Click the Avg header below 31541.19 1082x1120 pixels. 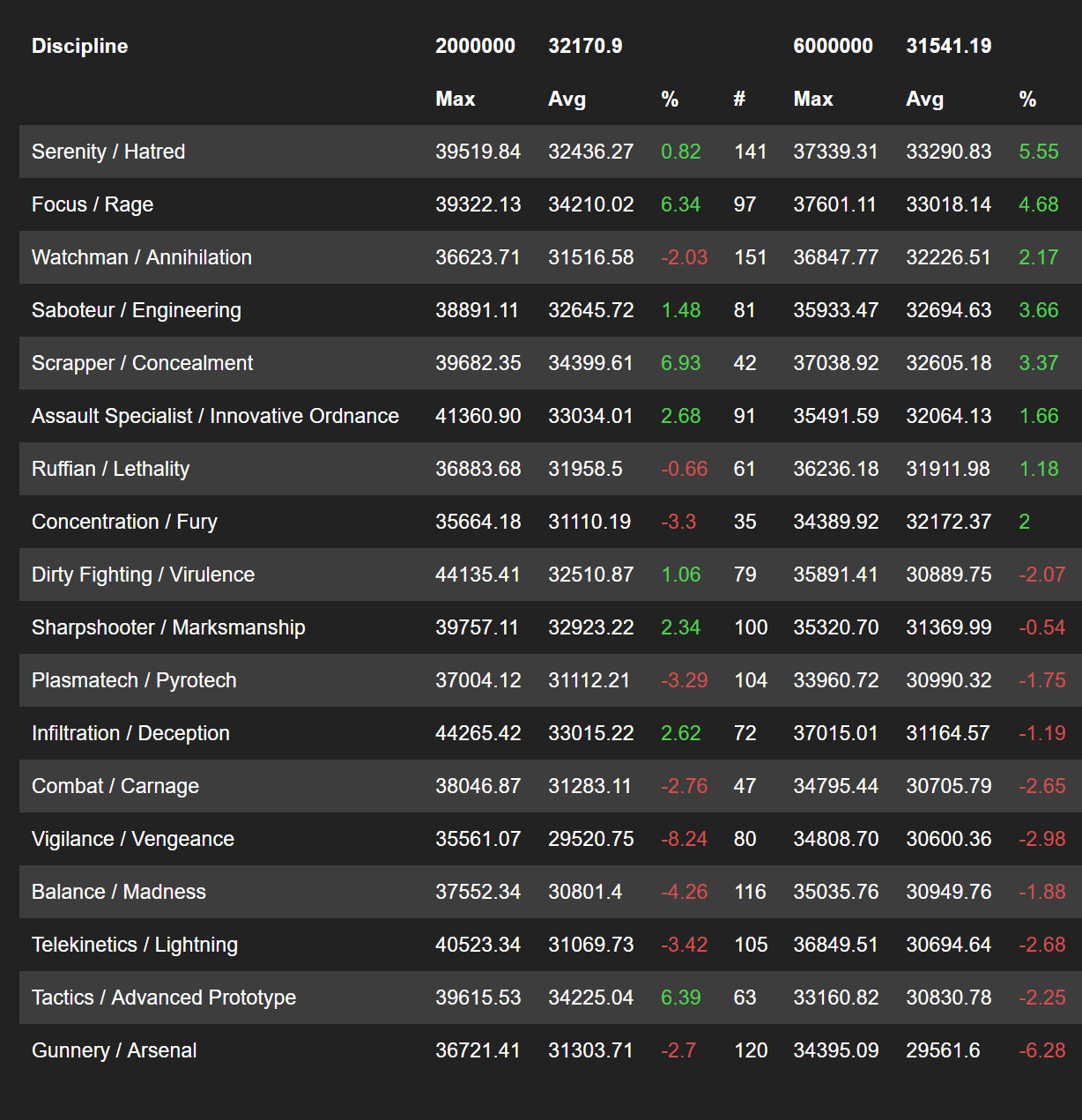[924, 100]
